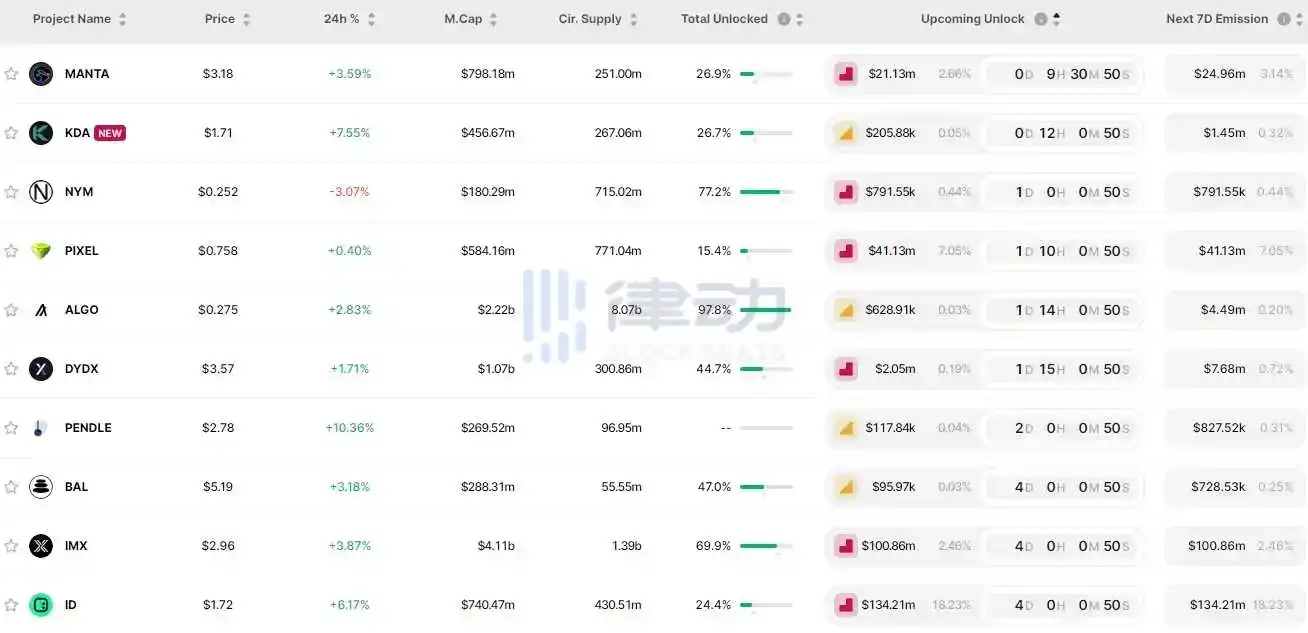Open the BAL project link

click(76, 487)
